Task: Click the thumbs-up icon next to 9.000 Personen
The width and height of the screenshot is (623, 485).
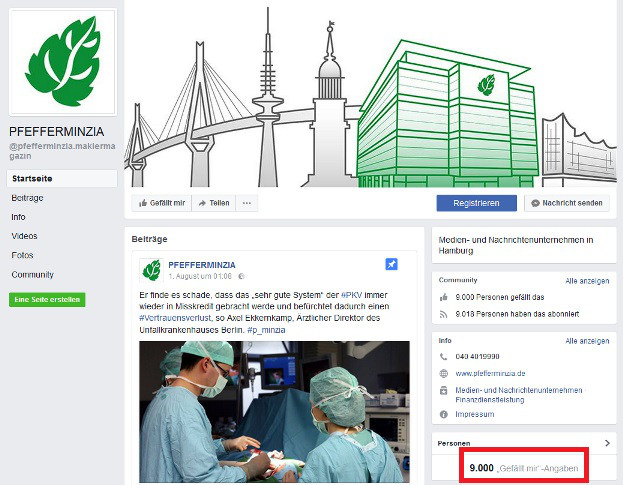Action: pos(444,297)
